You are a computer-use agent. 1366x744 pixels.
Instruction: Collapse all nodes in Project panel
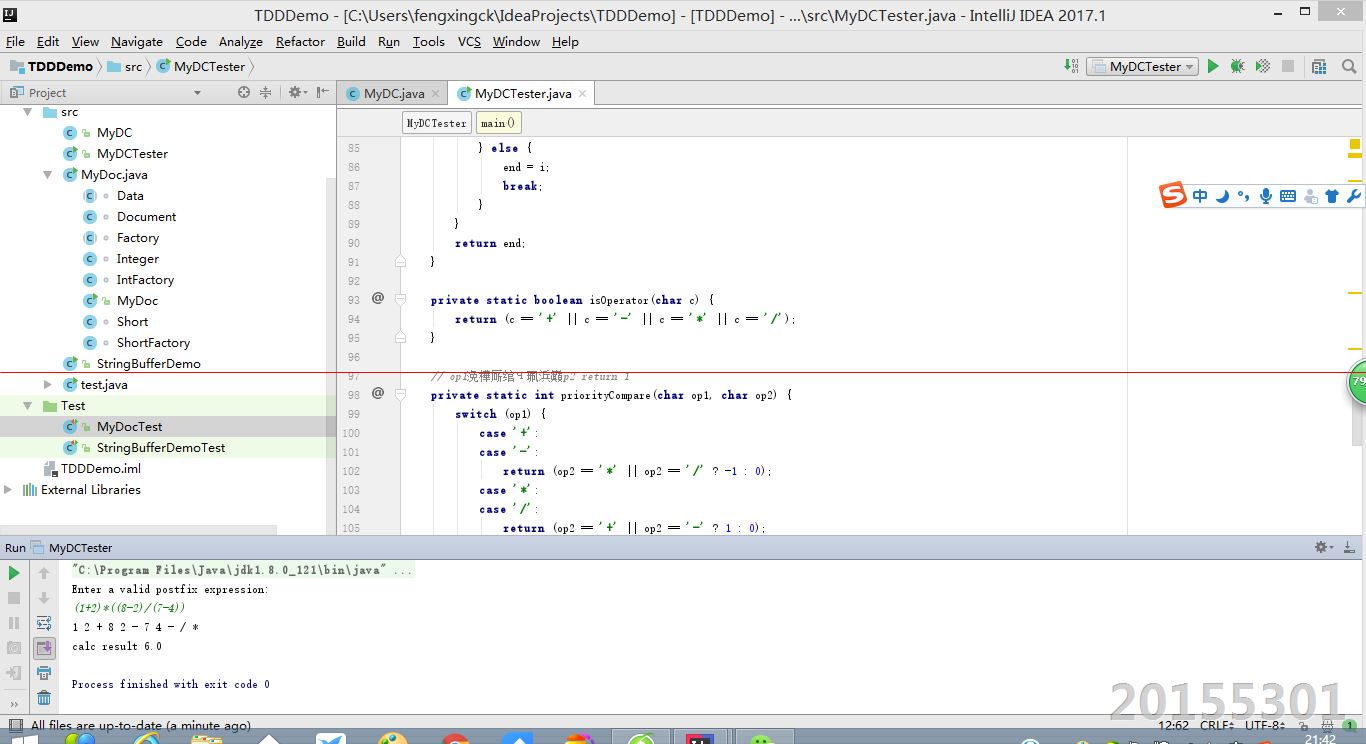pos(265,92)
